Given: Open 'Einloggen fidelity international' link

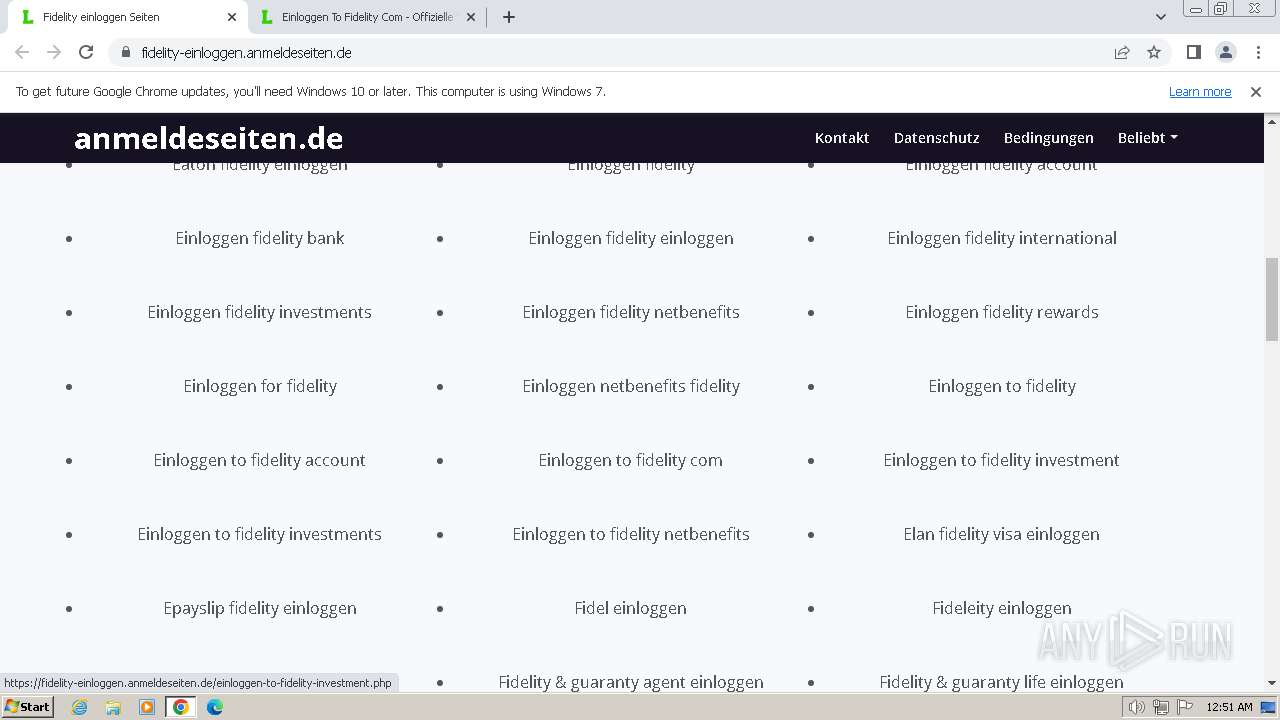Looking at the screenshot, I should (x=1002, y=238).
